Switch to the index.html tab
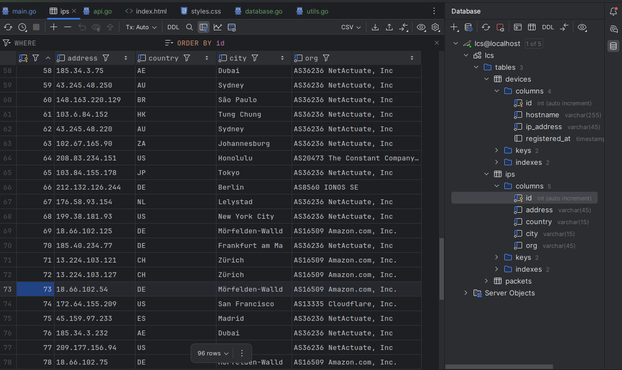The height and width of the screenshot is (370, 622). pyautogui.click(x=146, y=11)
